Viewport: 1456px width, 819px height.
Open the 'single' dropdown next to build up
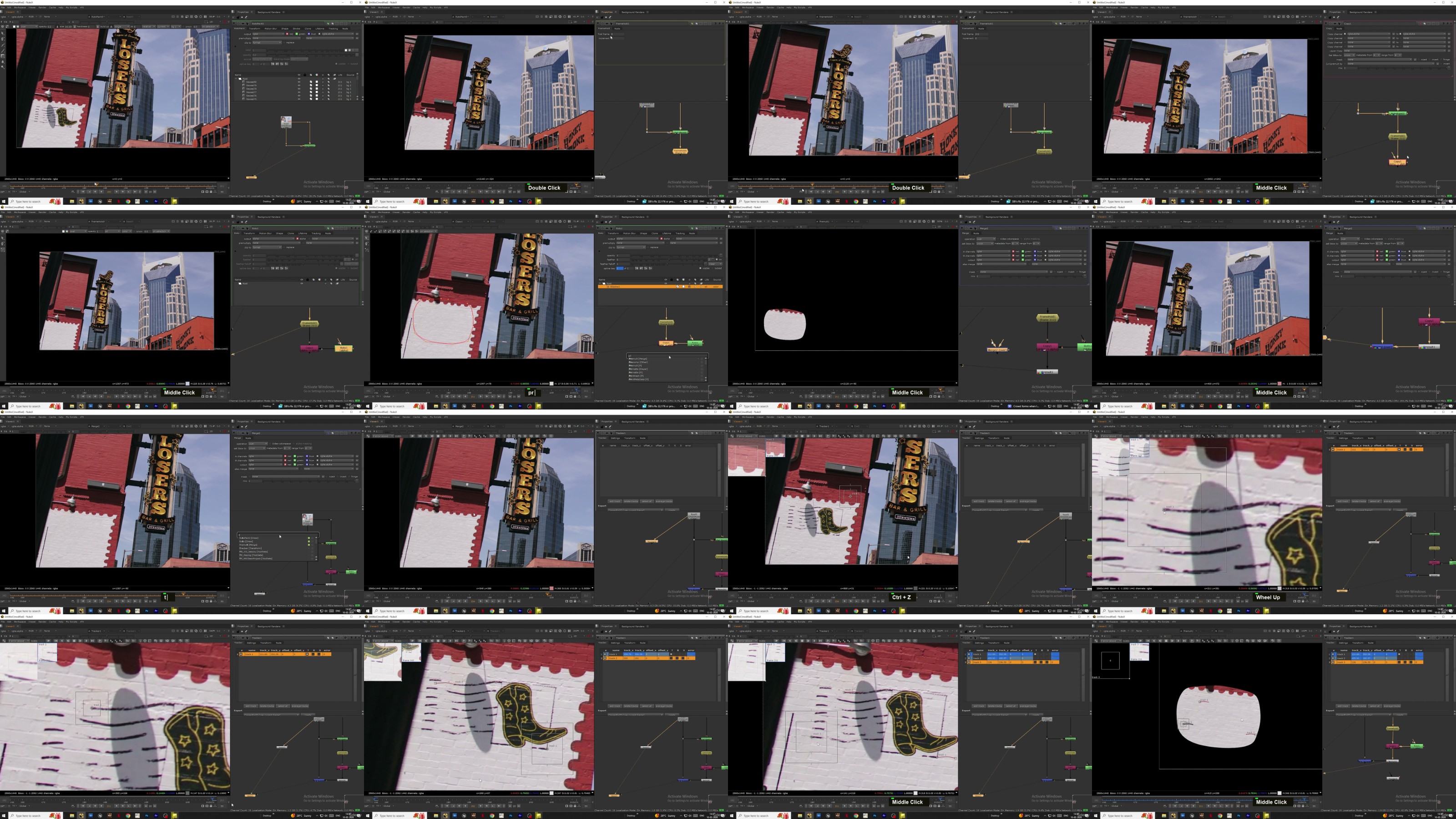pyautogui.click(x=121, y=26)
